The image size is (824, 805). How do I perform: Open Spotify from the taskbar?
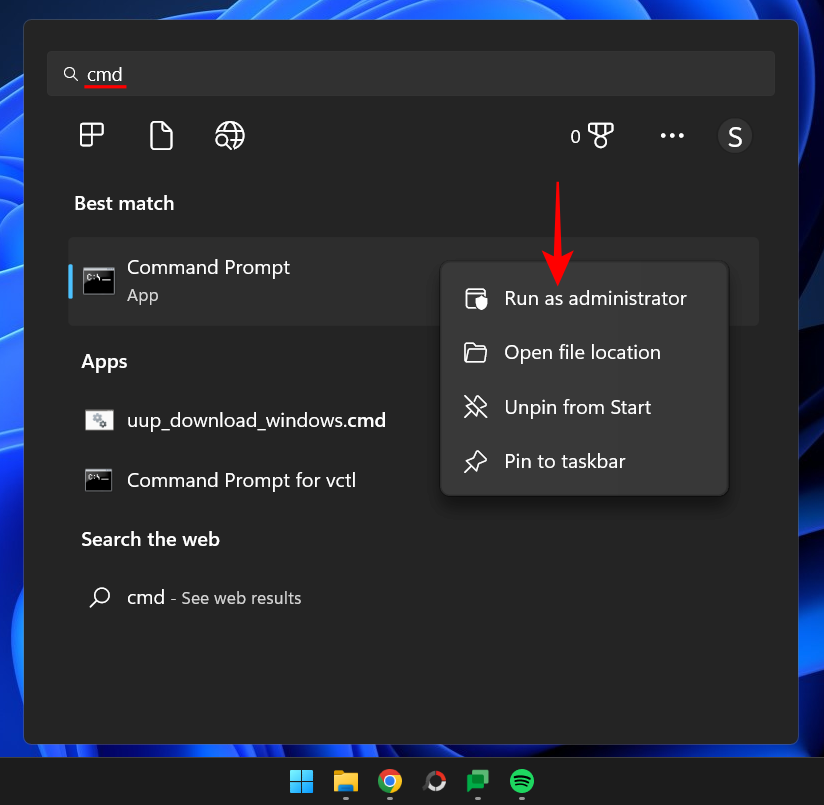521,783
